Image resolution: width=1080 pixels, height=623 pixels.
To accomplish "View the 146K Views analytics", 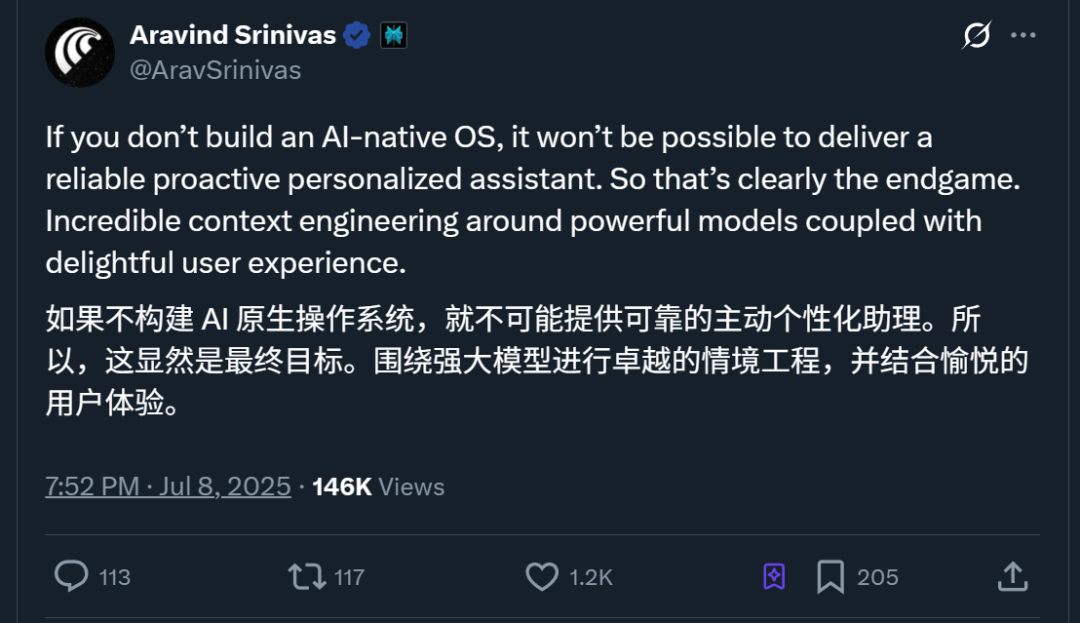I will [378, 487].
